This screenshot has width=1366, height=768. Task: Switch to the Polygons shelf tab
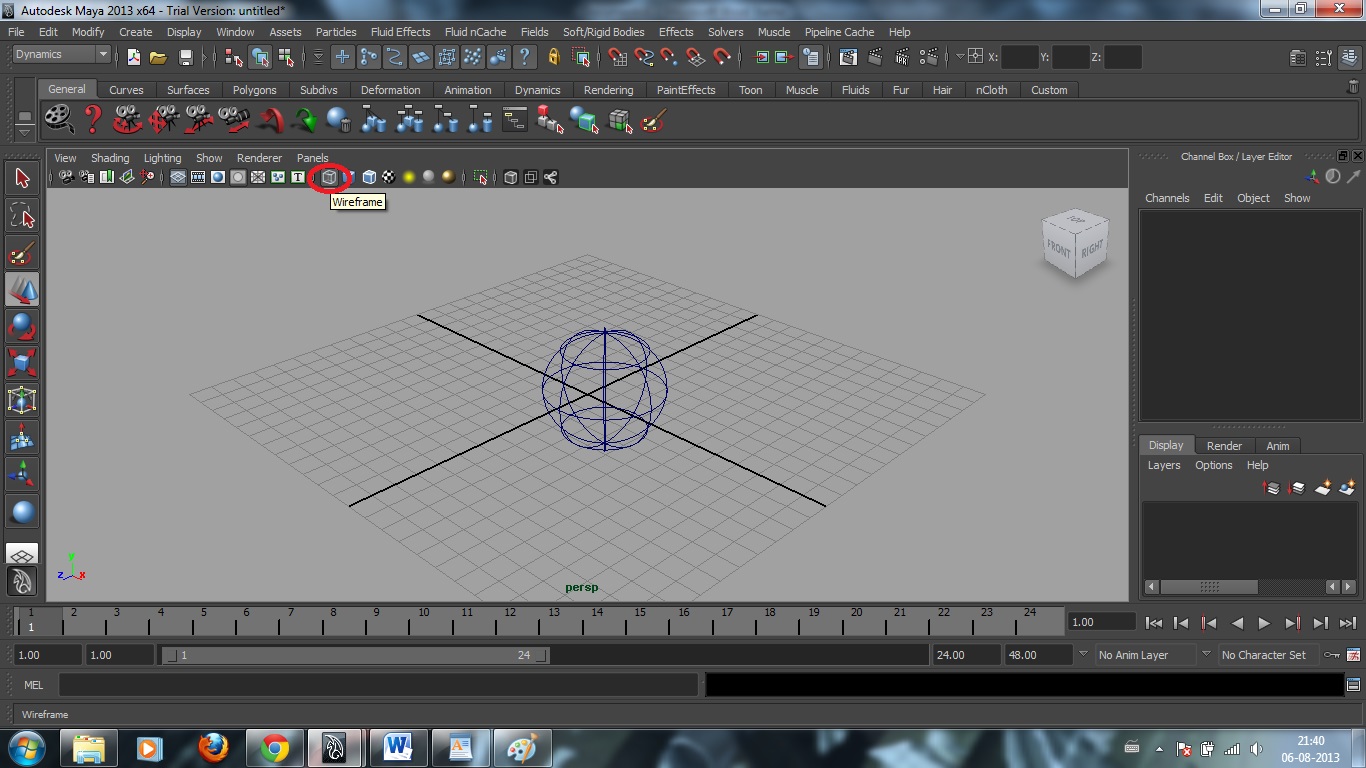[254, 90]
